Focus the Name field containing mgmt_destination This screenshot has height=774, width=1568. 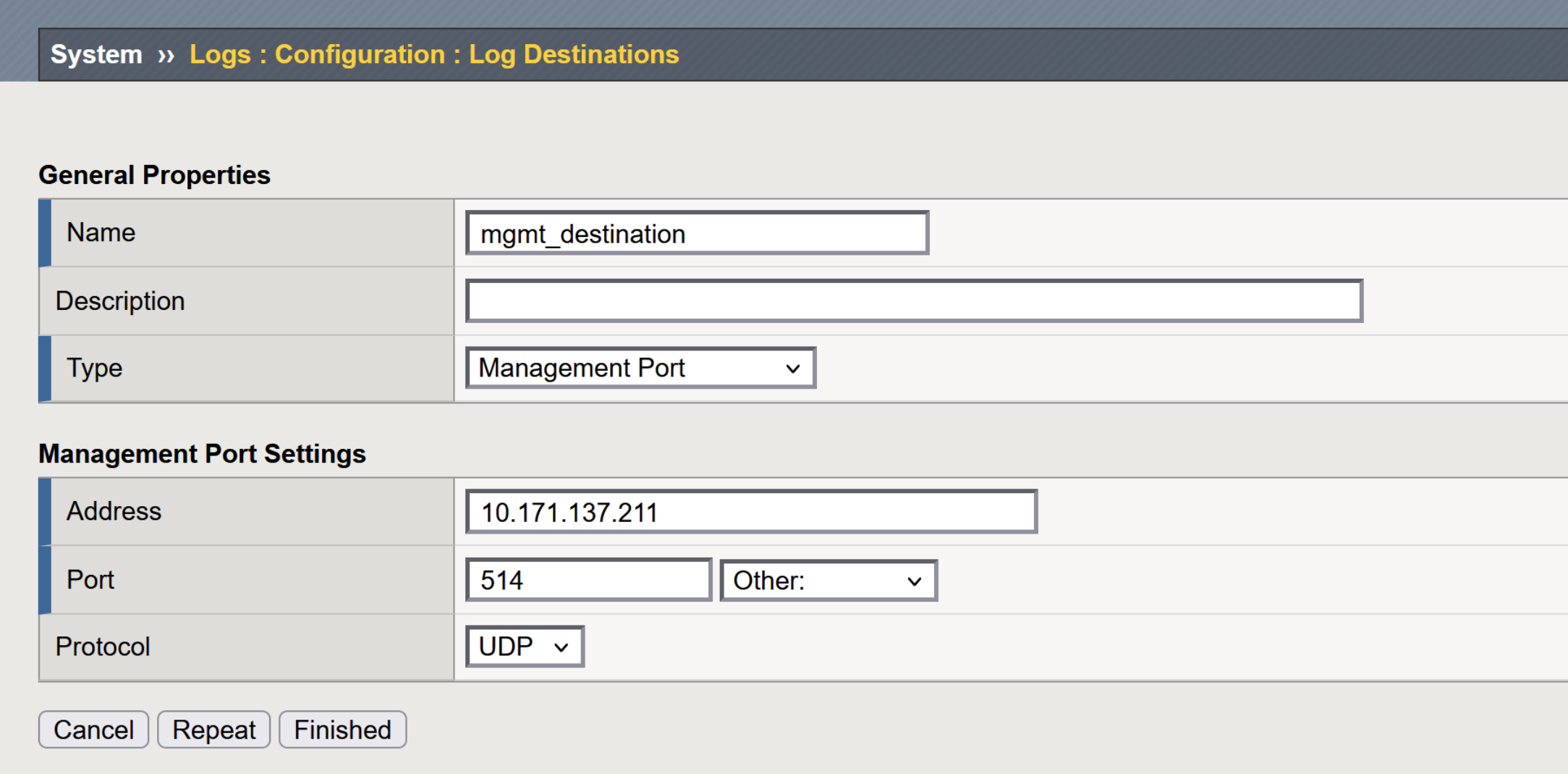click(x=697, y=233)
